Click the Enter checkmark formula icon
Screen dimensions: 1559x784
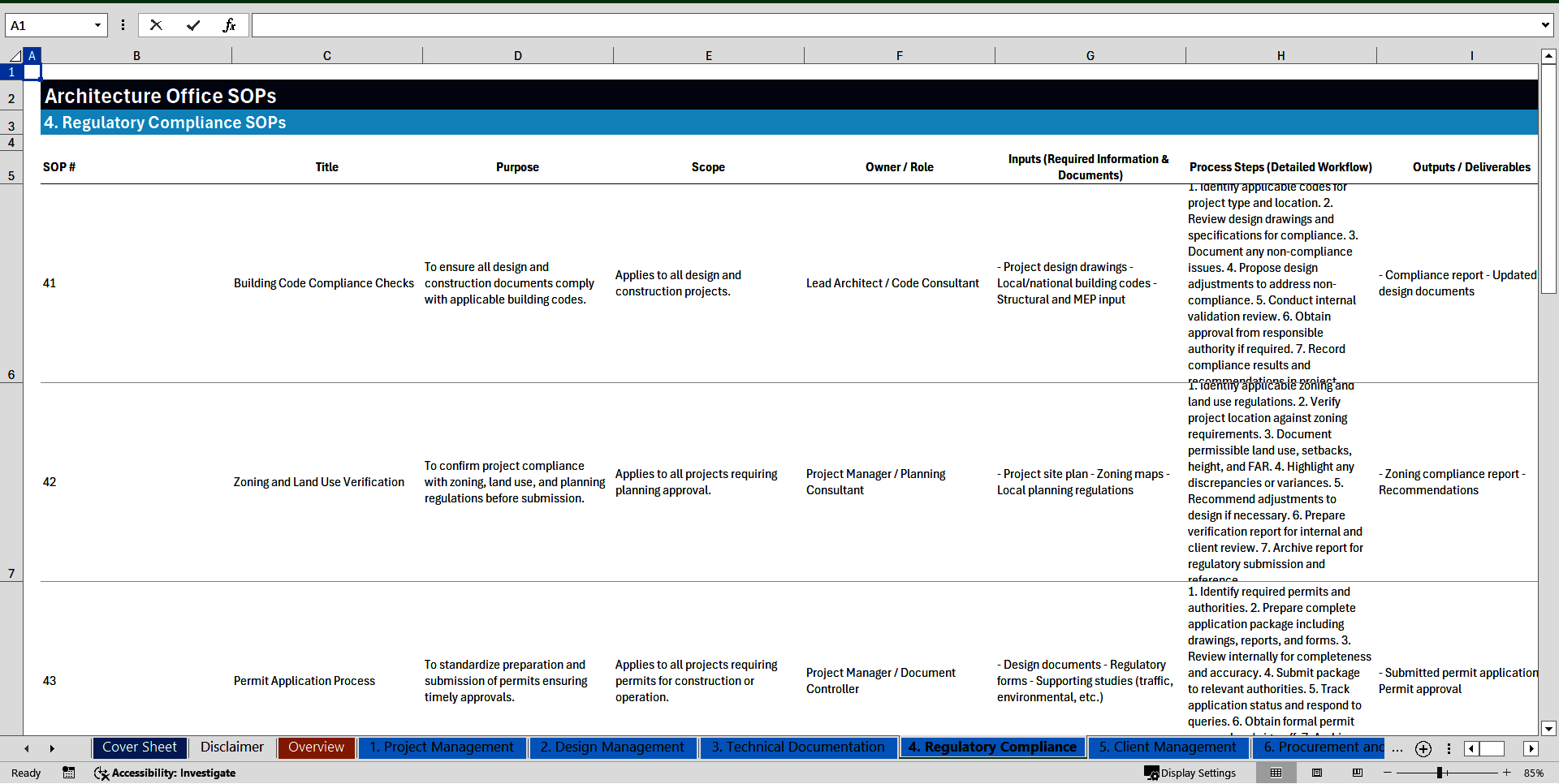click(x=193, y=25)
